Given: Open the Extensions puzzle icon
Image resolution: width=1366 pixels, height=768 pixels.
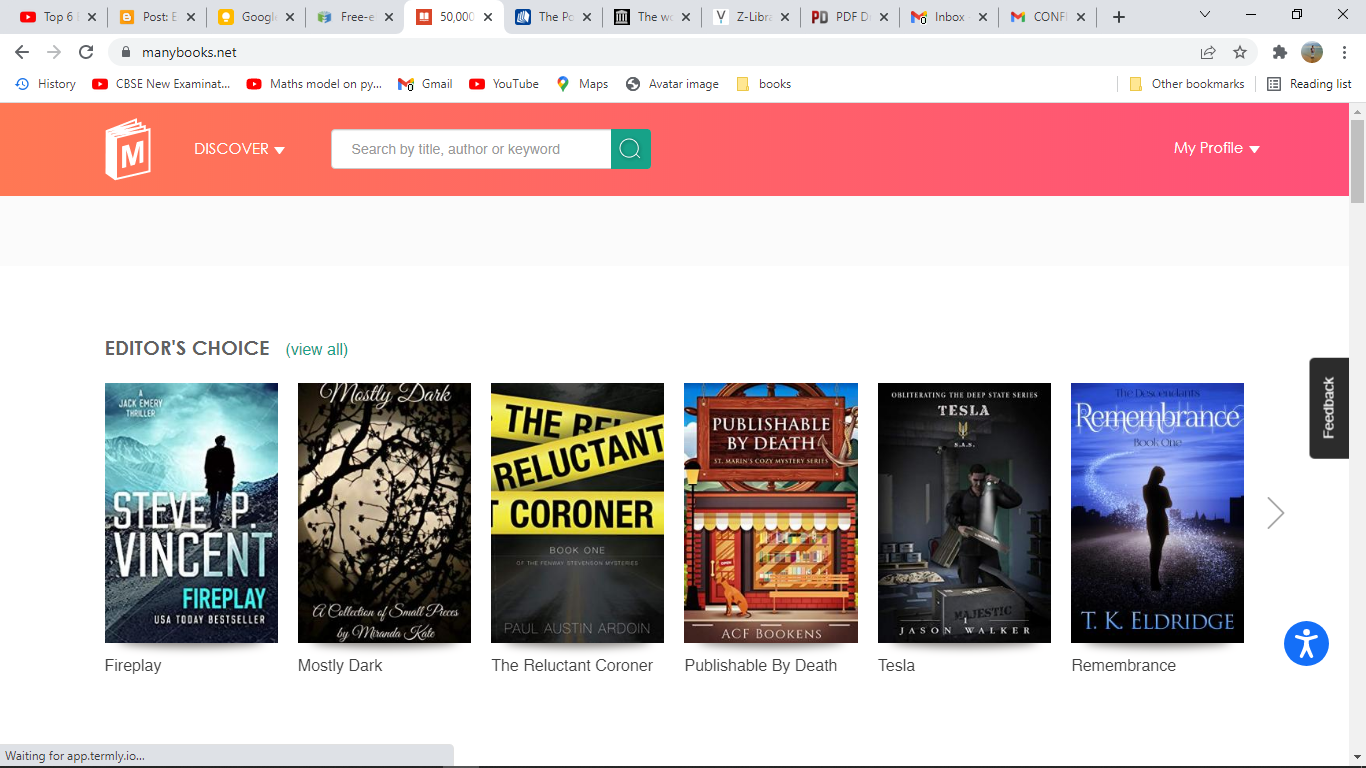Looking at the screenshot, I should [1280, 52].
